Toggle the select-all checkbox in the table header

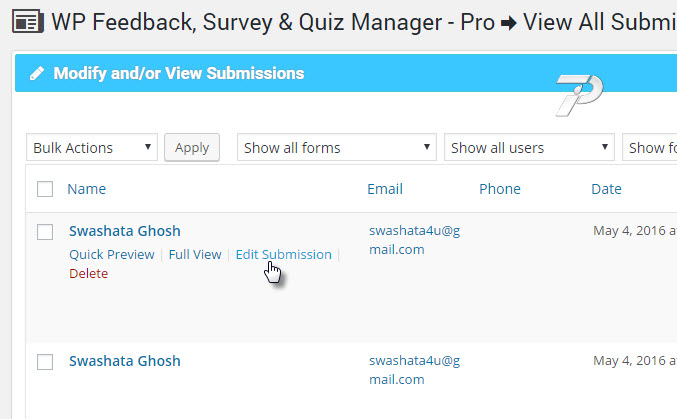(x=44, y=189)
